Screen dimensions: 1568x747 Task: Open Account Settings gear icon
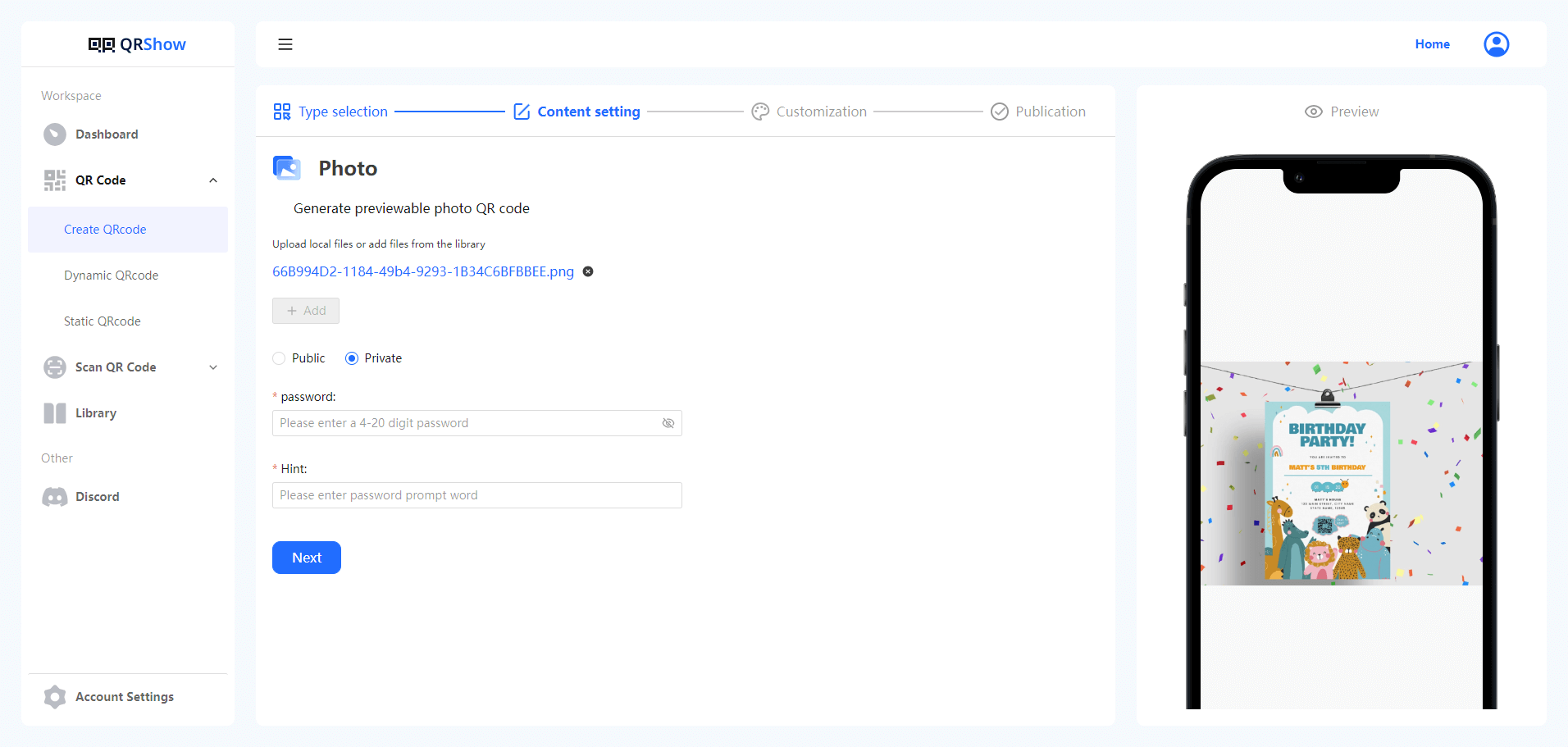pos(55,697)
